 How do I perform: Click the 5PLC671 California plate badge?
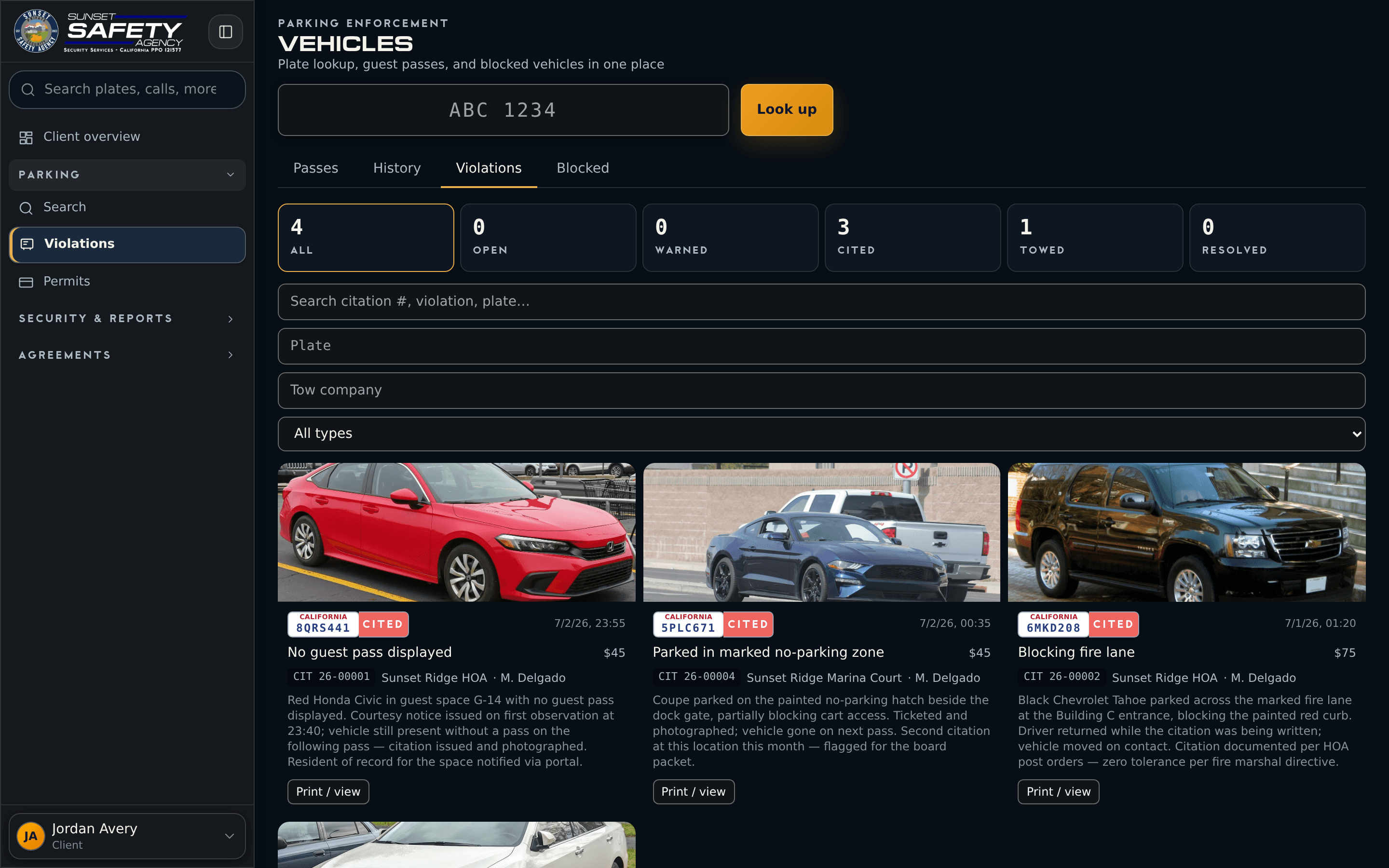tap(688, 624)
